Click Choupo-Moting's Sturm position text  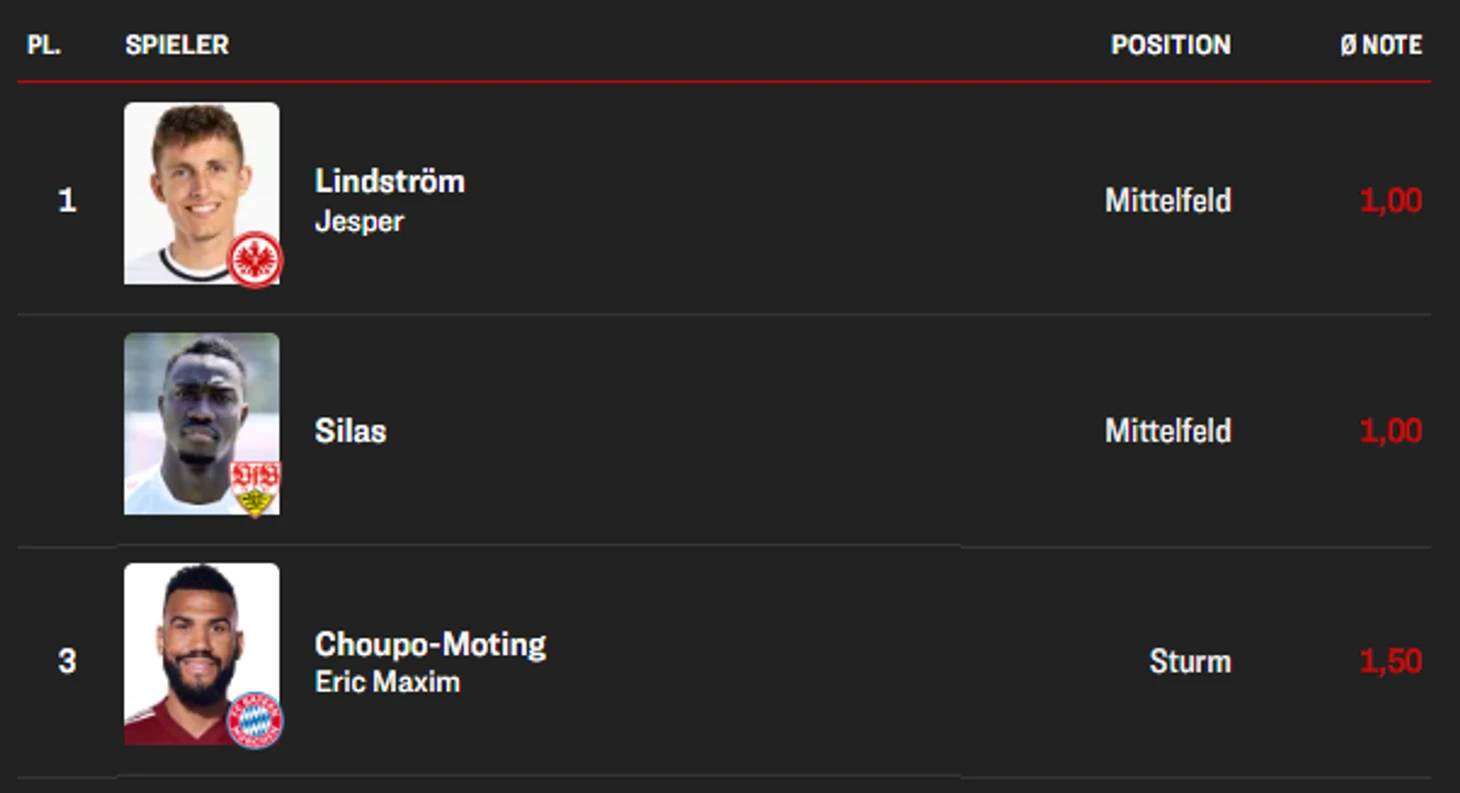(1189, 661)
